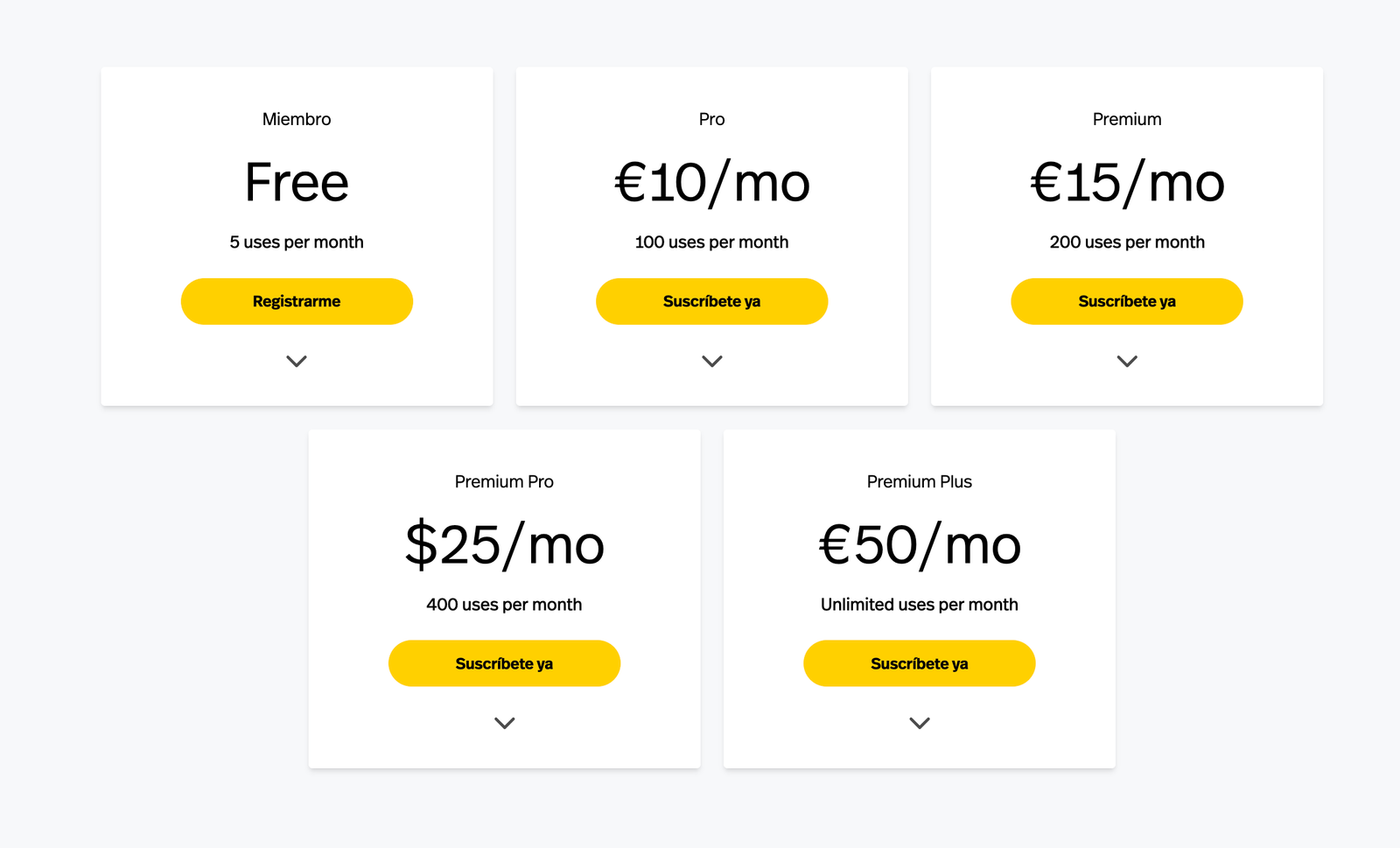This screenshot has height=848, width=1400.
Task: Click the Premium Plus plan title
Action: 920,481
